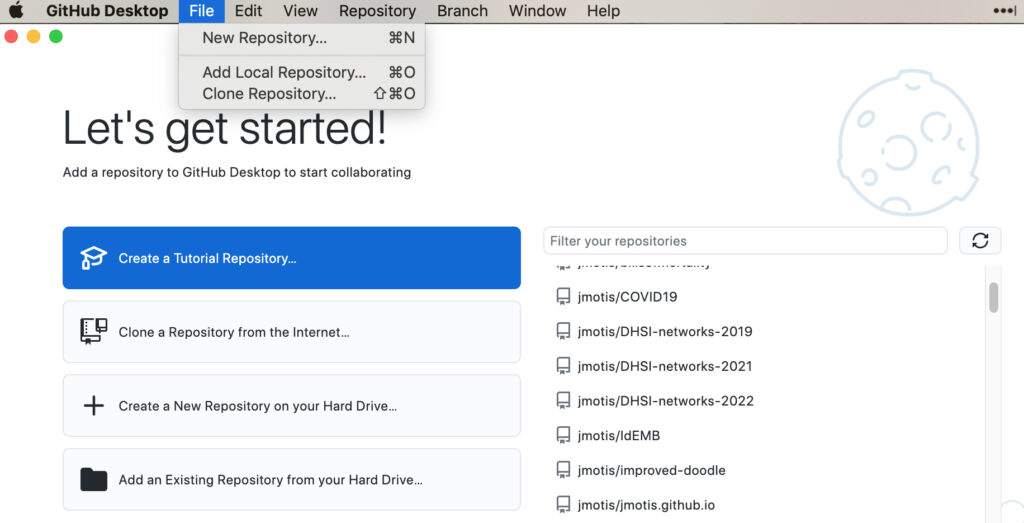Open the Help menu
Viewport: 1024px width, 523px height.
pos(603,10)
